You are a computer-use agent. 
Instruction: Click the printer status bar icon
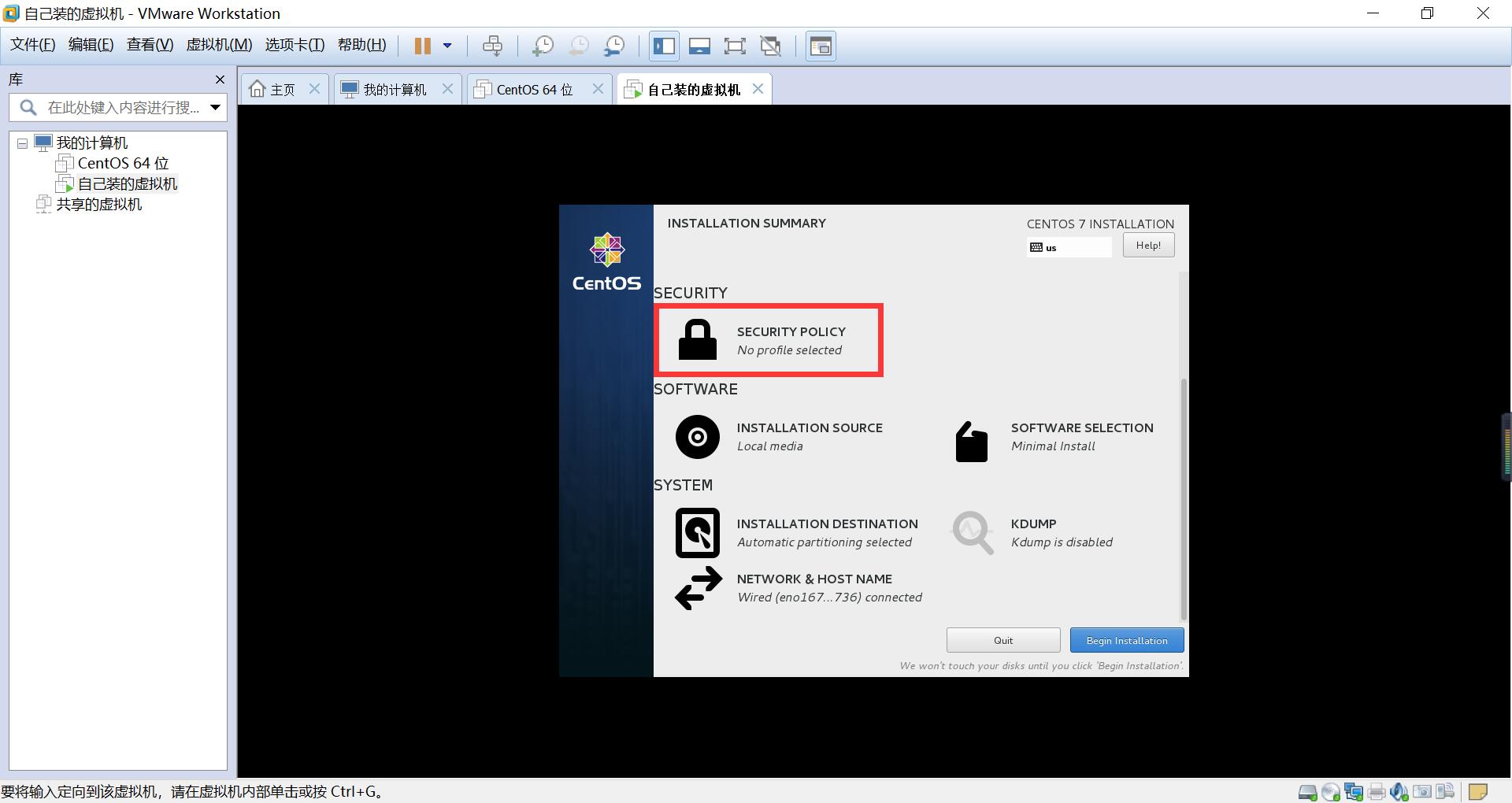tap(1377, 792)
